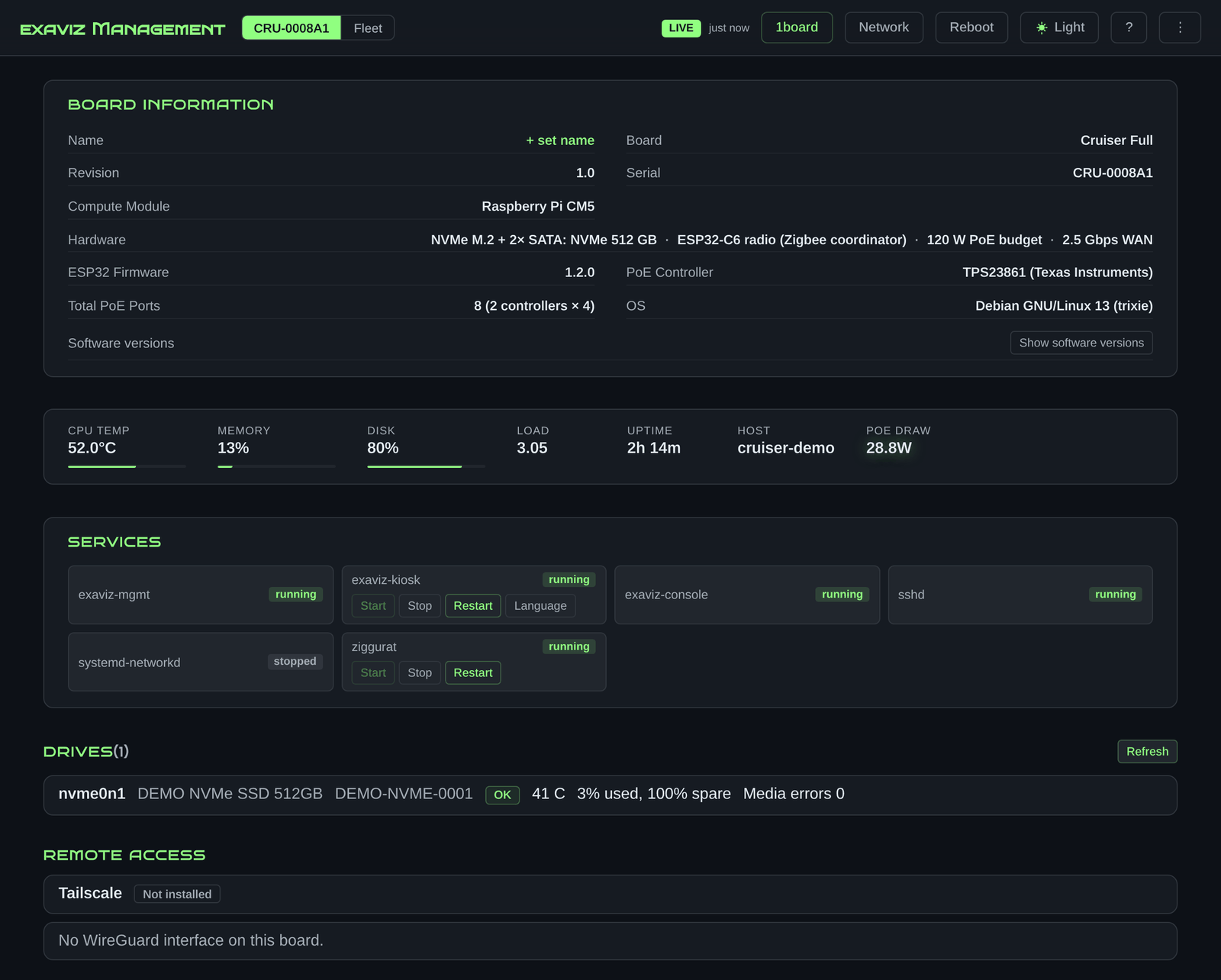Click the PoE Draw 28.8W value
Image resolution: width=1221 pixels, height=980 pixels.
tap(889, 448)
